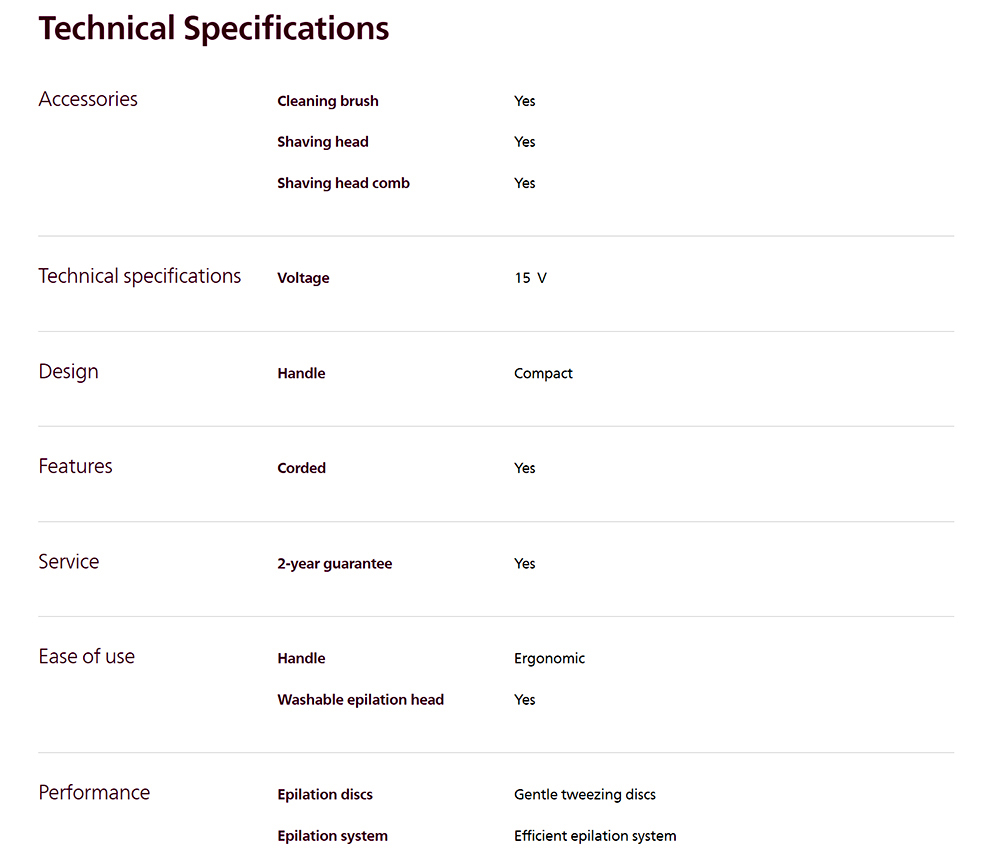The height and width of the screenshot is (863, 995).
Task: Select the 2-year guarantee label
Action: tap(334, 564)
